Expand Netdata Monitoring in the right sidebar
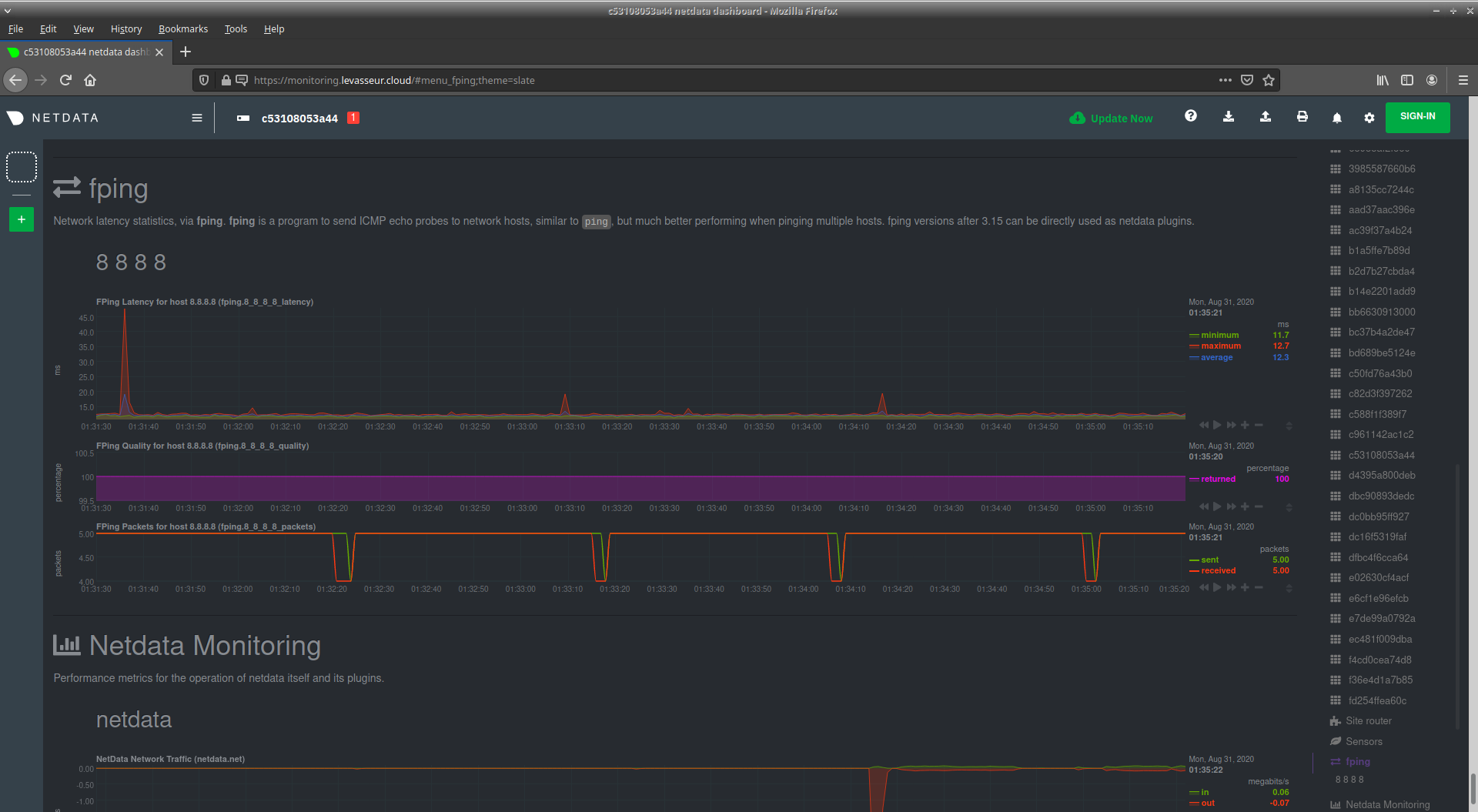Viewport: 1478px width, 812px height. pyautogui.click(x=1386, y=804)
